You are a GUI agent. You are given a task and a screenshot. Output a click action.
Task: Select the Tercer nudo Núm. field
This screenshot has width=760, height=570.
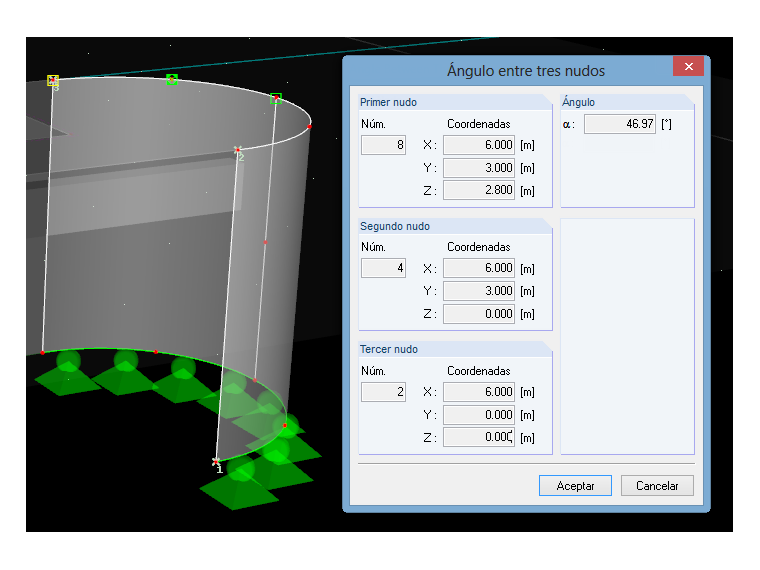[x=383, y=392]
